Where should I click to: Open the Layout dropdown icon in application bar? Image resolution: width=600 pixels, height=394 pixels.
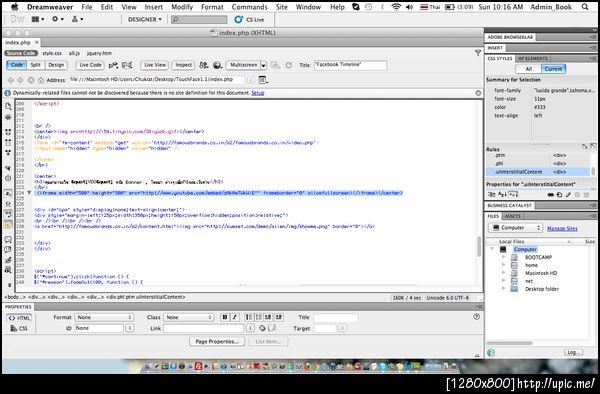pyautogui.click(x=38, y=19)
